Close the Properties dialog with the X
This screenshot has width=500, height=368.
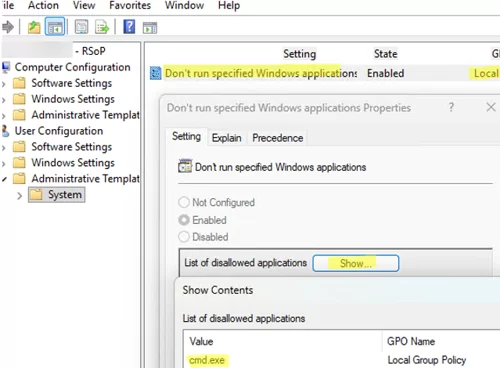(491, 107)
